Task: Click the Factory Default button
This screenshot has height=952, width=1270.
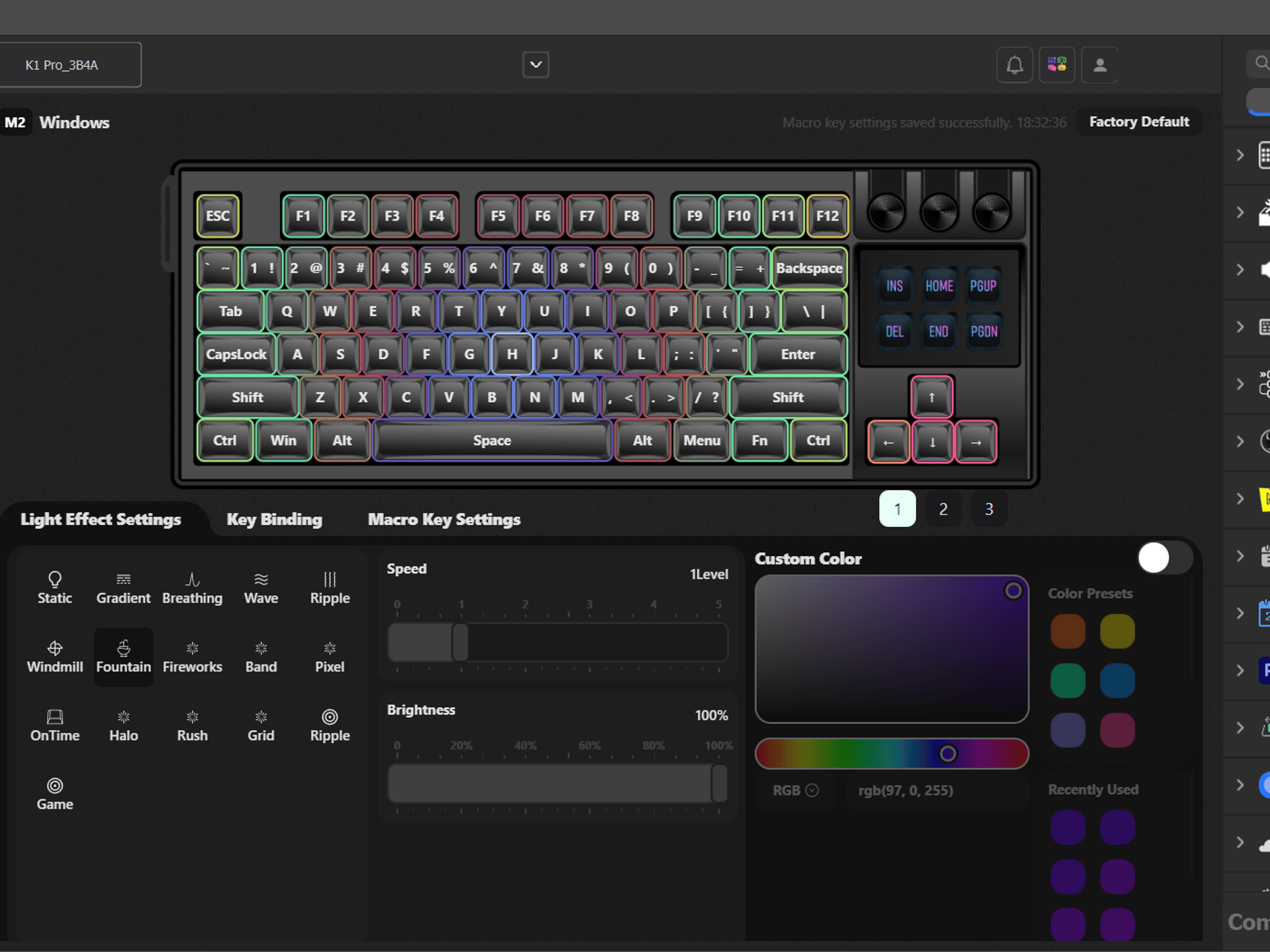Action: click(x=1139, y=121)
